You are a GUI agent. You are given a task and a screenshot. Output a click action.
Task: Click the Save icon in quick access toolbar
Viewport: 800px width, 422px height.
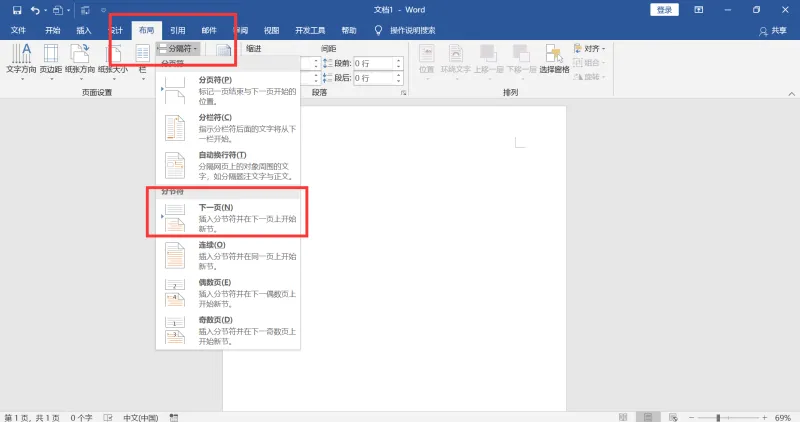pos(17,10)
